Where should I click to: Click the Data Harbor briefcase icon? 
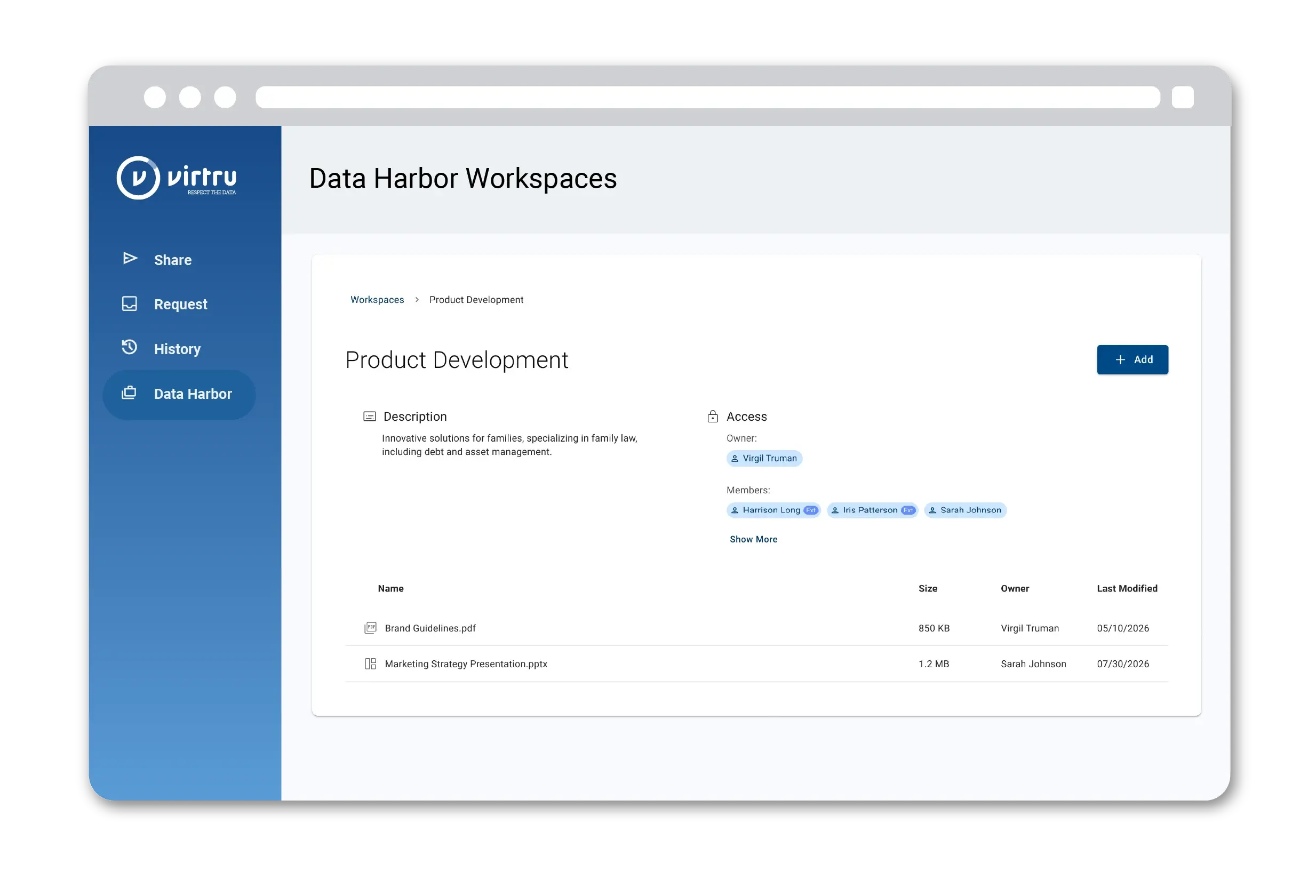pyautogui.click(x=129, y=392)
